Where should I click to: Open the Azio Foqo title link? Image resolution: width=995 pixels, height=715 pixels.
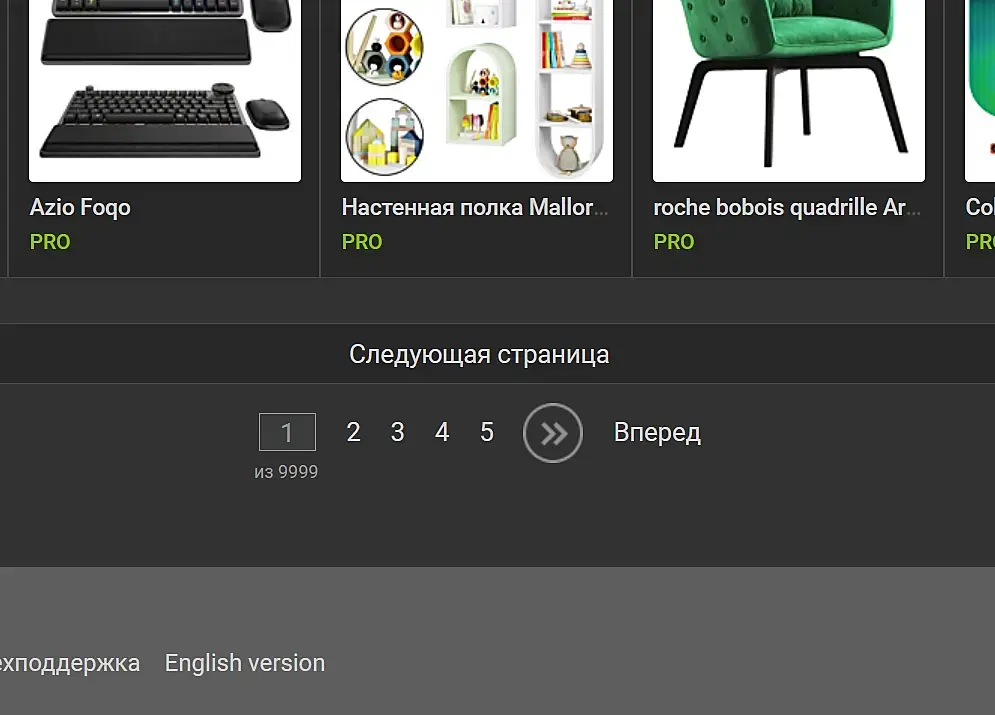point(80,207)
